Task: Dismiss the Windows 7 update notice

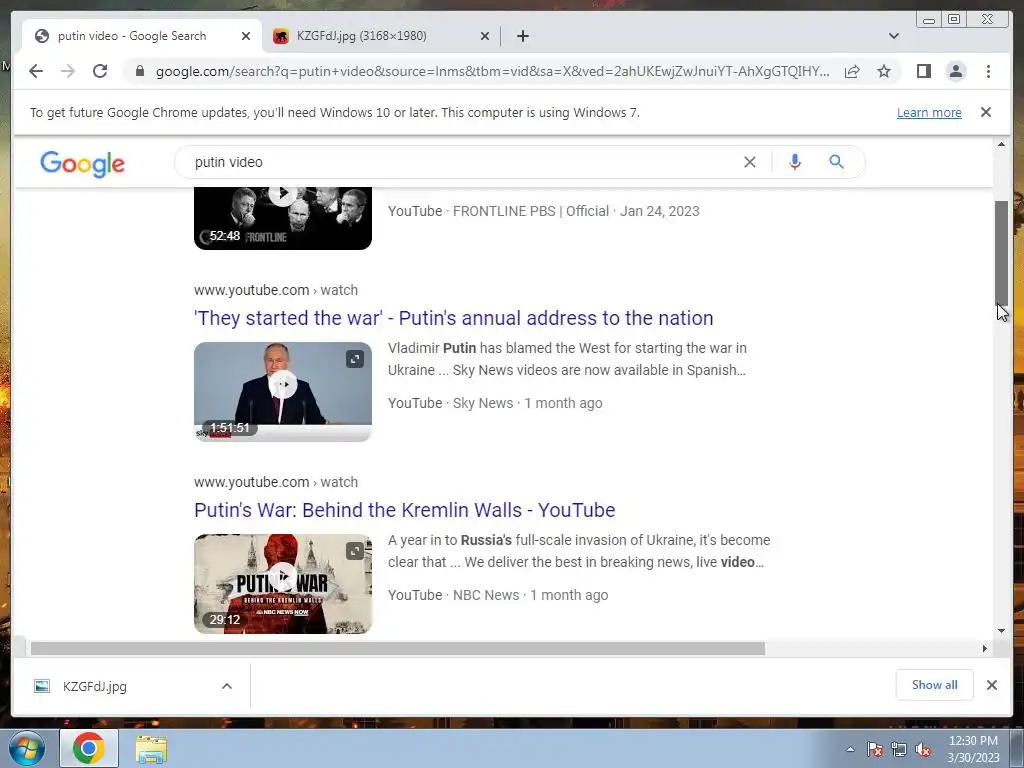Action: 985,112
